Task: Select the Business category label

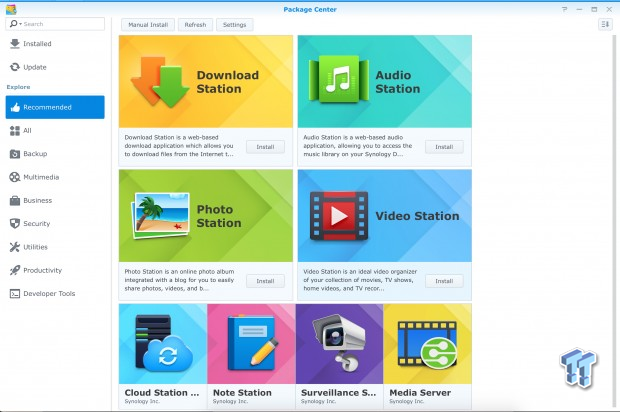Action: (38, 200)
